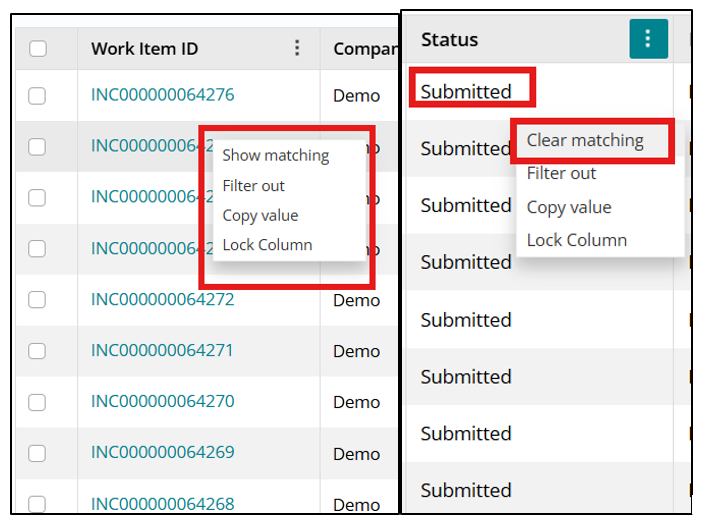Tick the checkbox beside INC000000064270
The width and height of the screenshot is (701, 526).
[37, 402]
